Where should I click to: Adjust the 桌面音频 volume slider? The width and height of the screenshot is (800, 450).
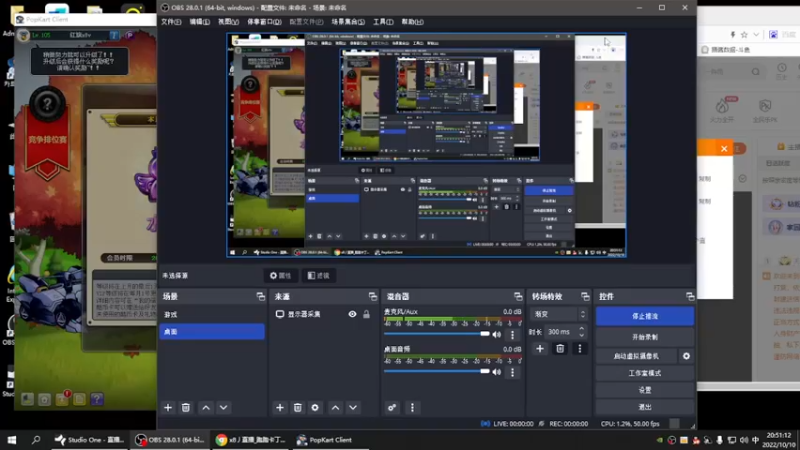pos(437,371)
